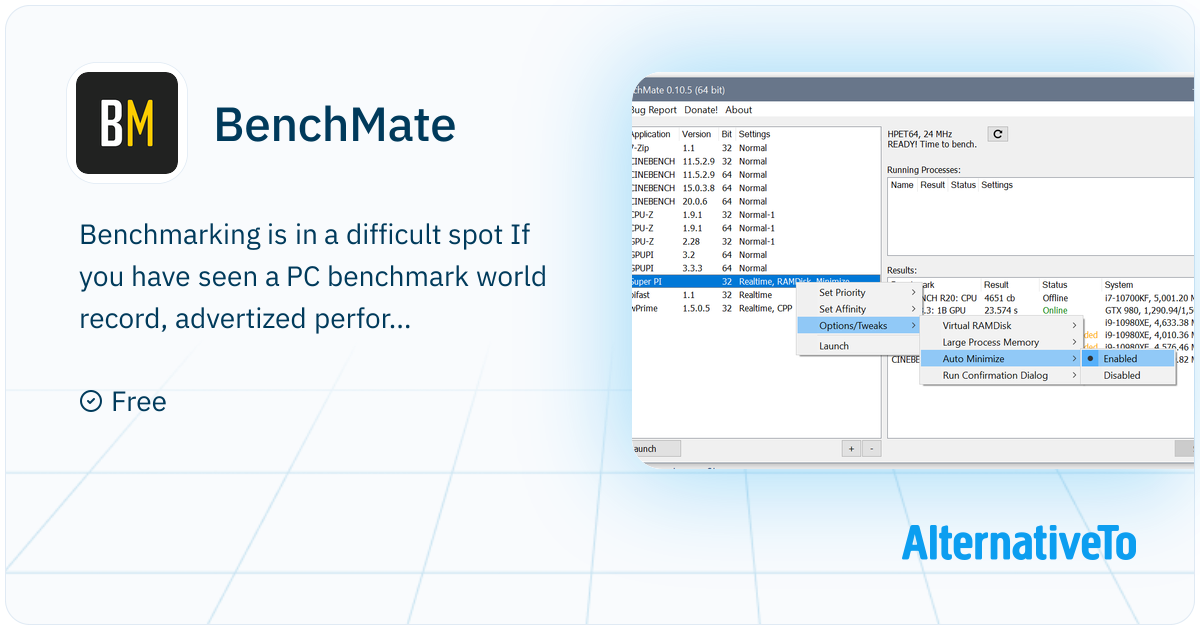Screen dimensions: 1200x630
Task: Expand the Large Process Memory submenu
Action: [x=1000, y=343]
